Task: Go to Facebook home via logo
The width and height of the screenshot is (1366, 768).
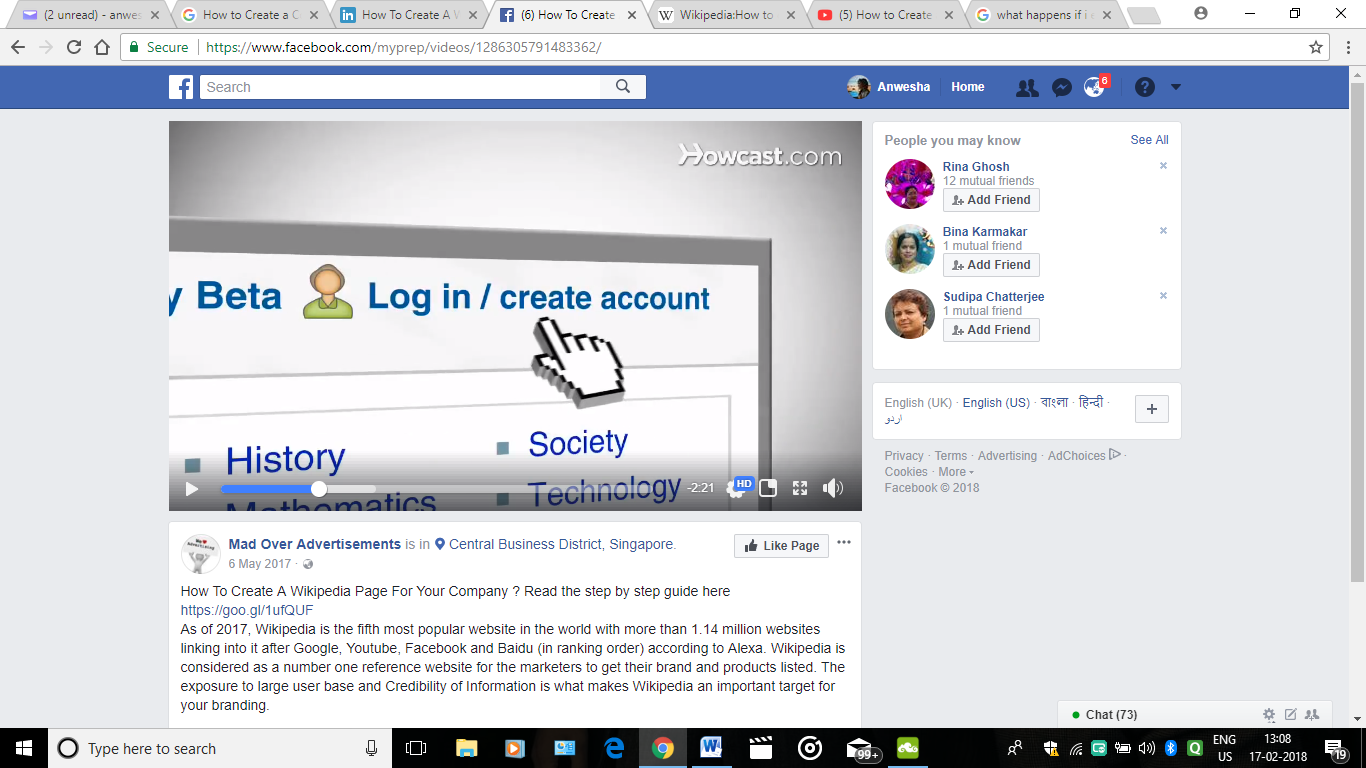Action: tap(181, 87)
